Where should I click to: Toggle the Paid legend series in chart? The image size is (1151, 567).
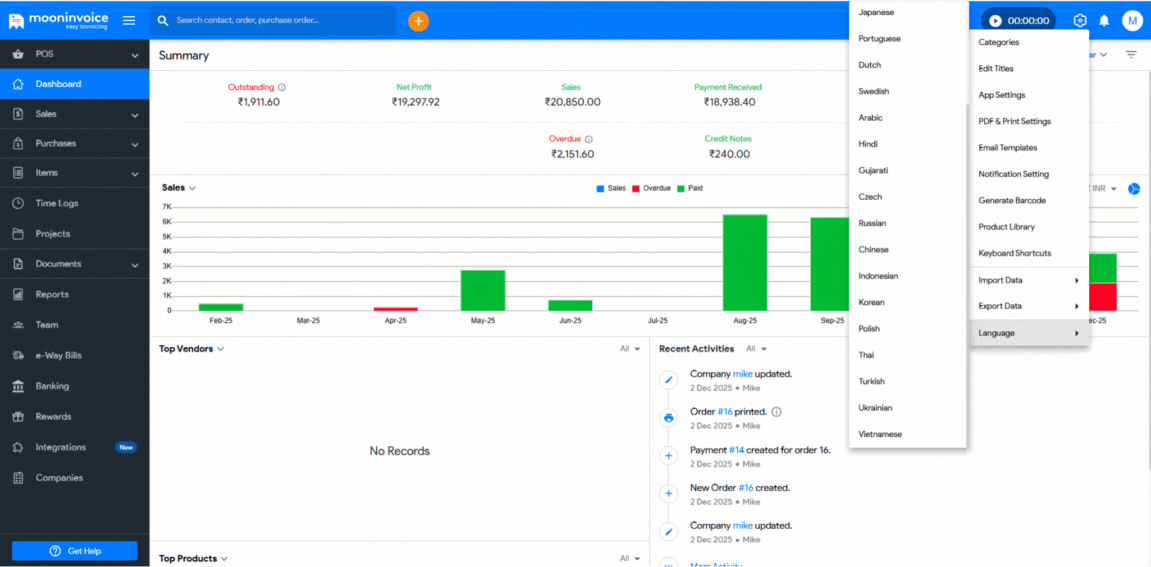click(689, 188)
